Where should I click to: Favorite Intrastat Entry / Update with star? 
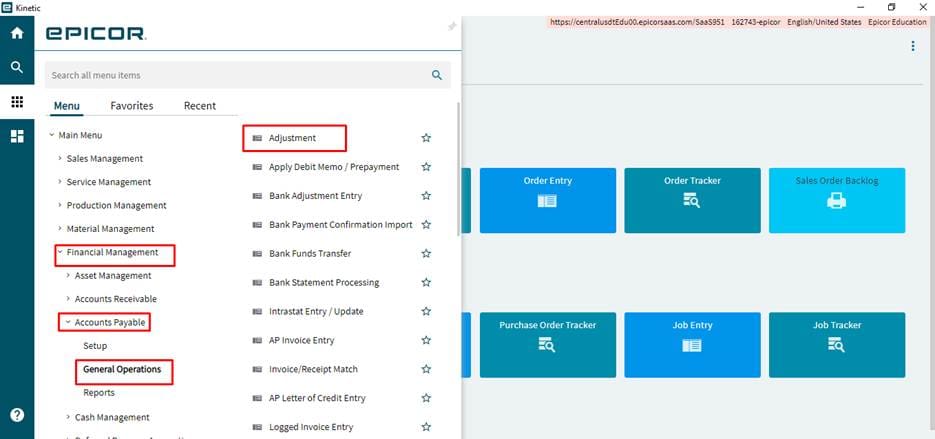pyautogui.click(x=426, y=311)
